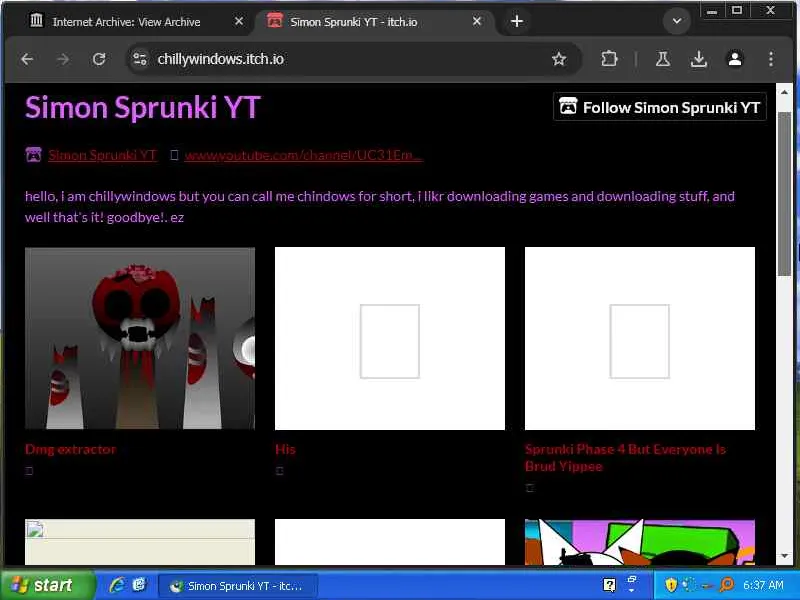Open Chrome three-dot menu

(770, 59)
